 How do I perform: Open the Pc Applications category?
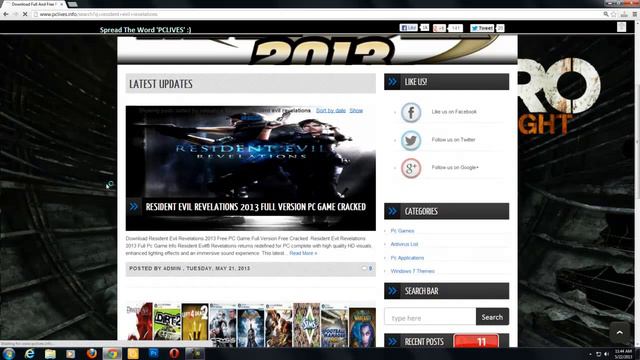tap(407, 258)
